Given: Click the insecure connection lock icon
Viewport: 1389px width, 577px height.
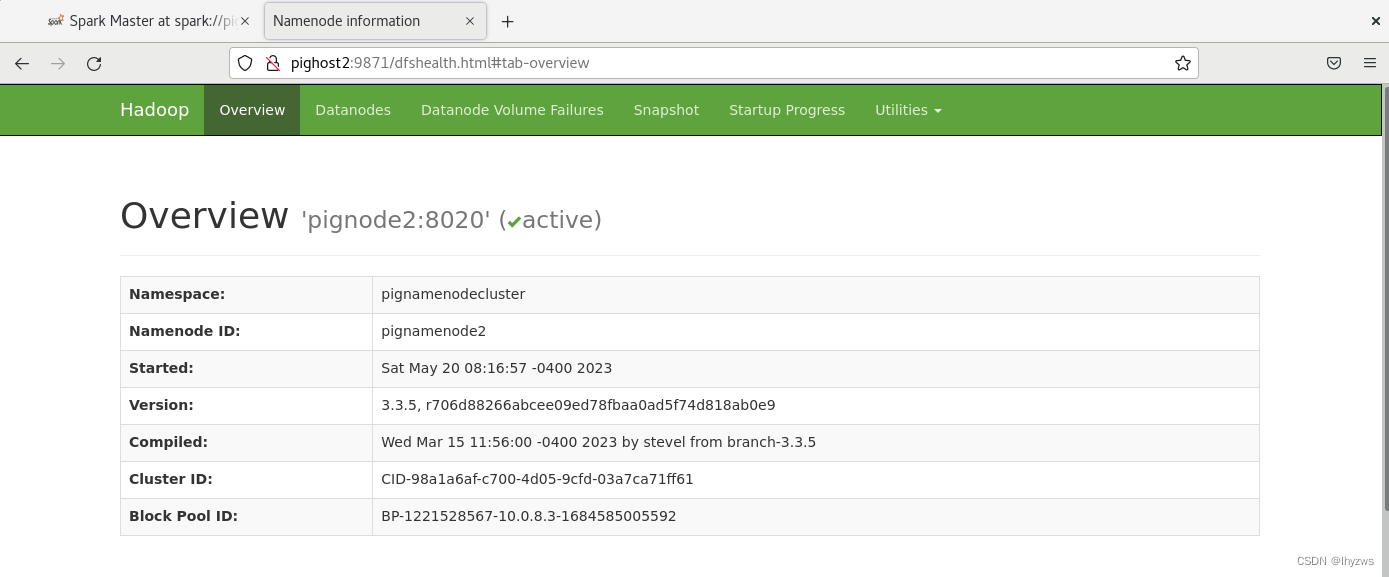Looking at the screenshot, I should 272,63.
